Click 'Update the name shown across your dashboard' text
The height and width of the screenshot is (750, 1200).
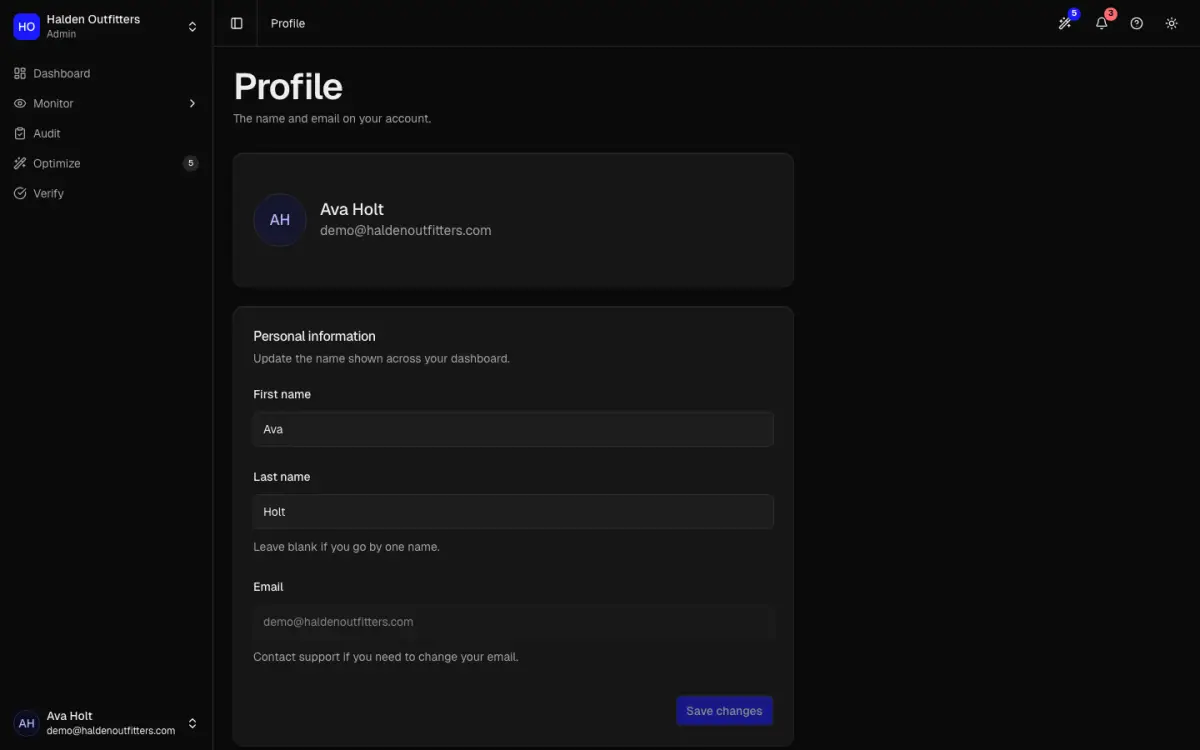(381, 358)
